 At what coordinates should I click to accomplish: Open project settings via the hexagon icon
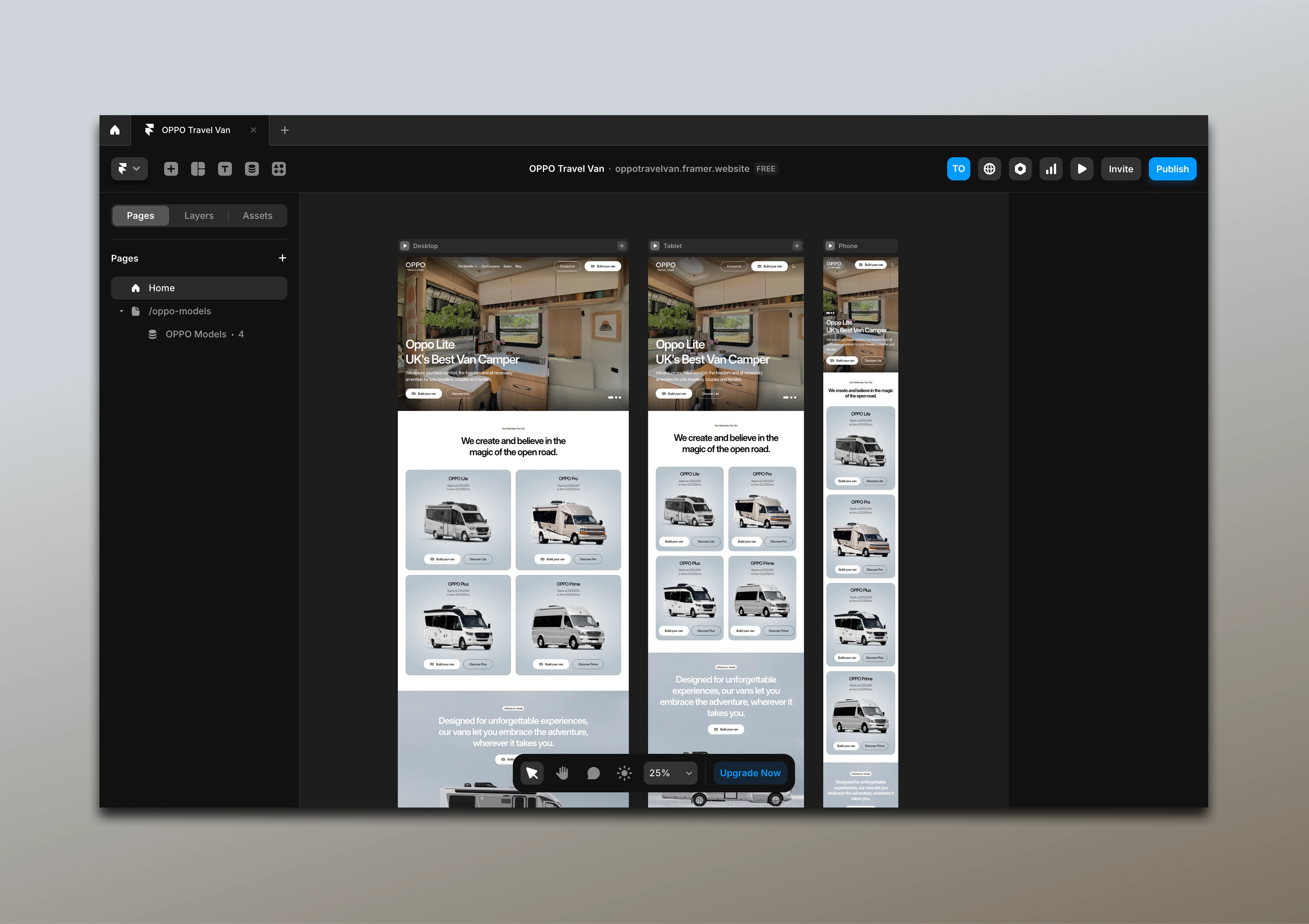point(1020,169)
